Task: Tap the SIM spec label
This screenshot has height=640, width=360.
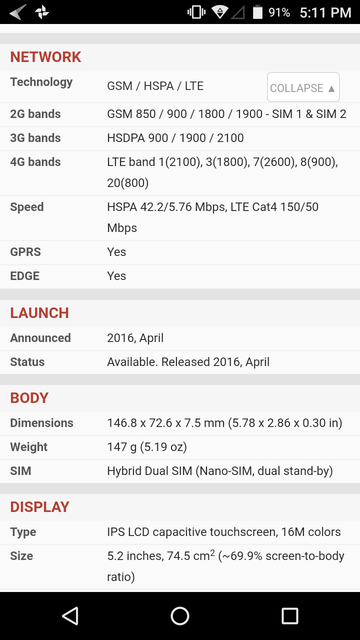Action: 20,471
